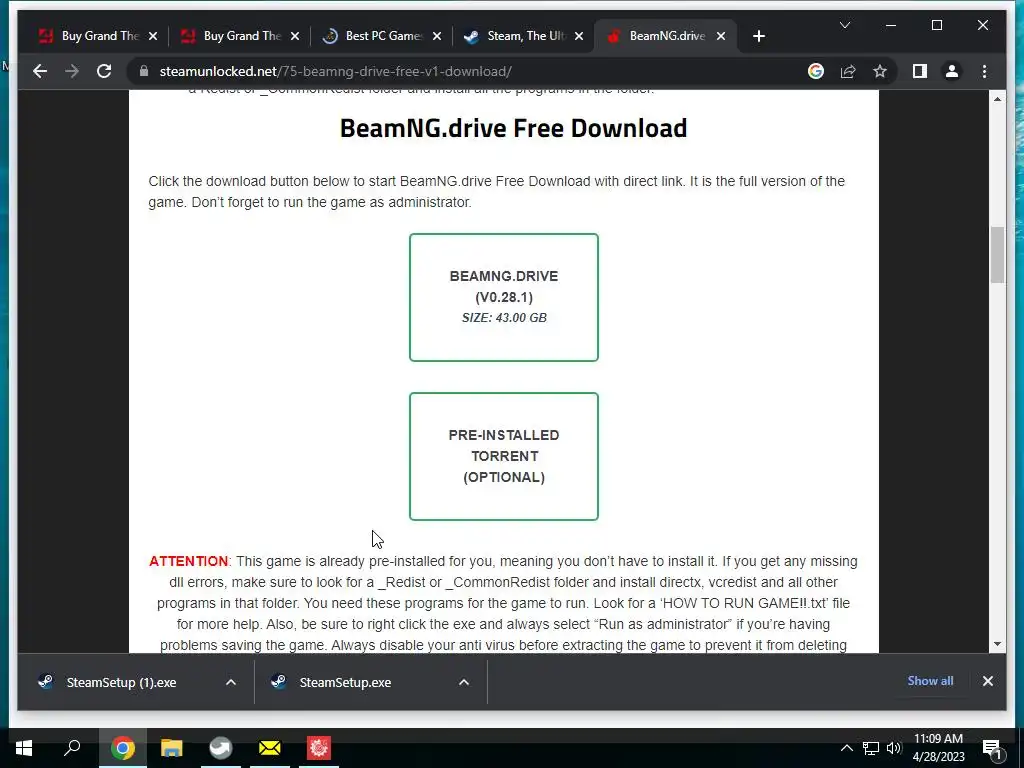Click Chrome icon in taskbar
Screen dimensions: 1024x768
coord(122,748)
